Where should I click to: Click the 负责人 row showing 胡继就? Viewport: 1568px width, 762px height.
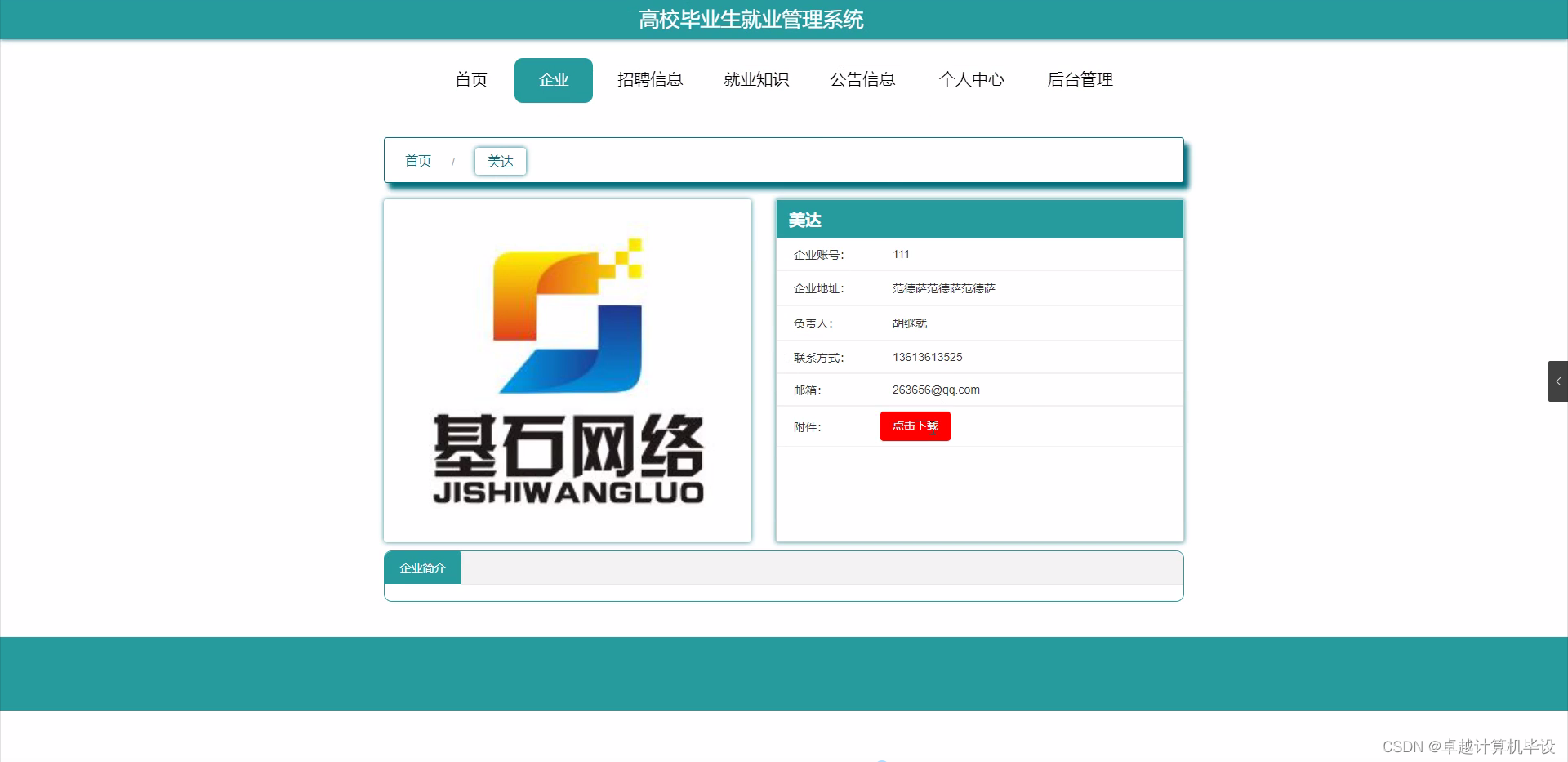coord(909,323)
